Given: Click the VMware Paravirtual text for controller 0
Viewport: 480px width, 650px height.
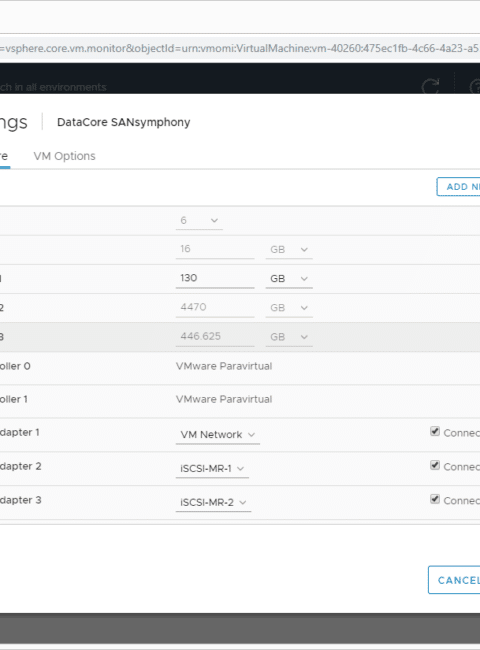Looking at the screenshot, I should [x=224, y=366].
